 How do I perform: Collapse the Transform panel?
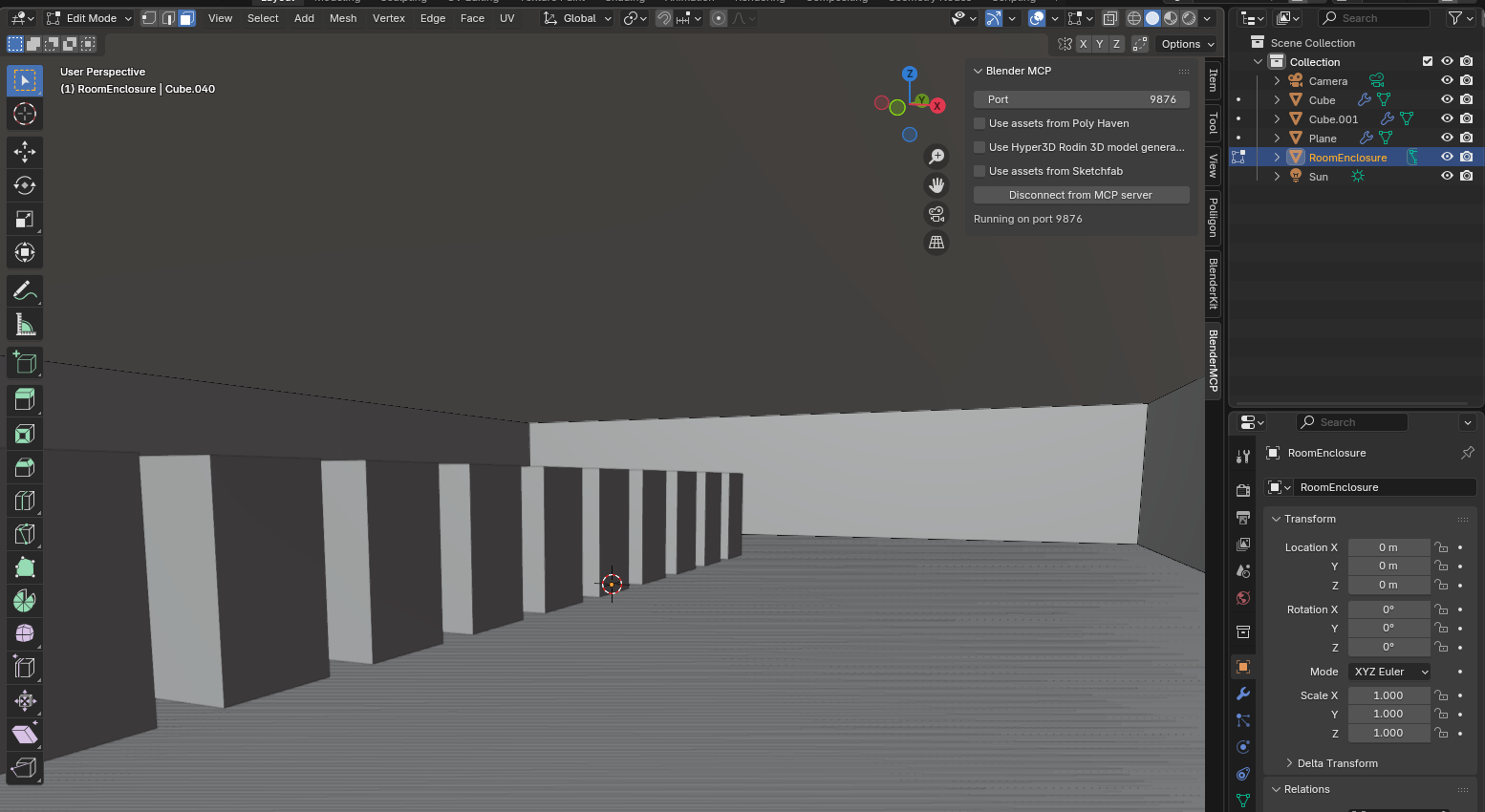(x=1276, y=519)
